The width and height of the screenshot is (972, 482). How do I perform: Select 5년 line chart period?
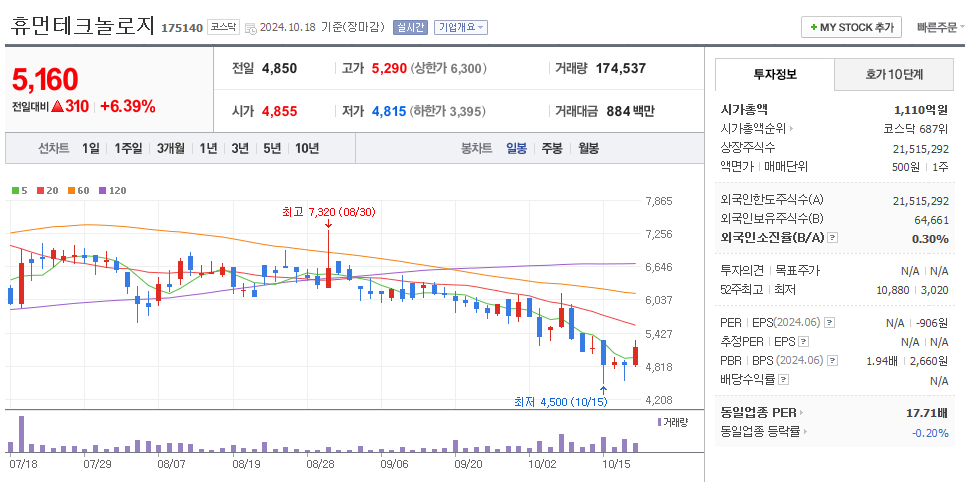coord(272,149)
